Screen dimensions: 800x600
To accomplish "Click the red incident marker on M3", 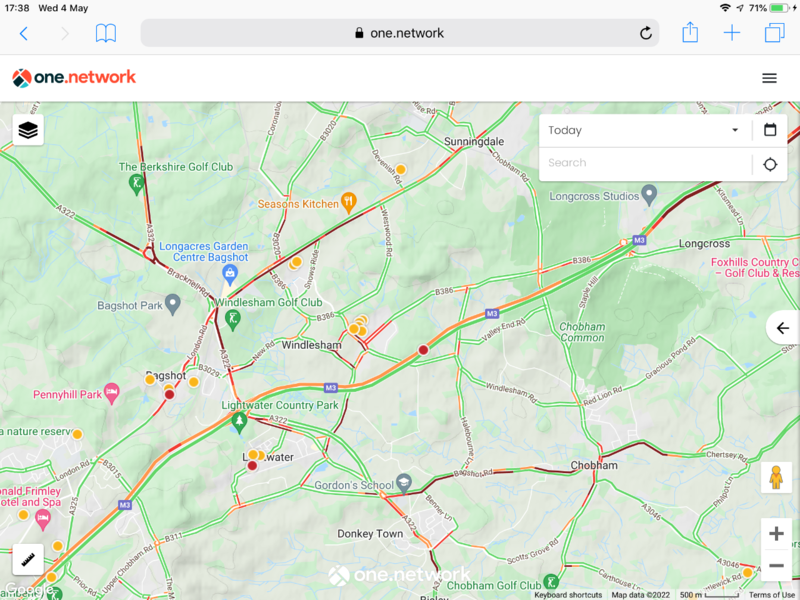I will point(423,350).
